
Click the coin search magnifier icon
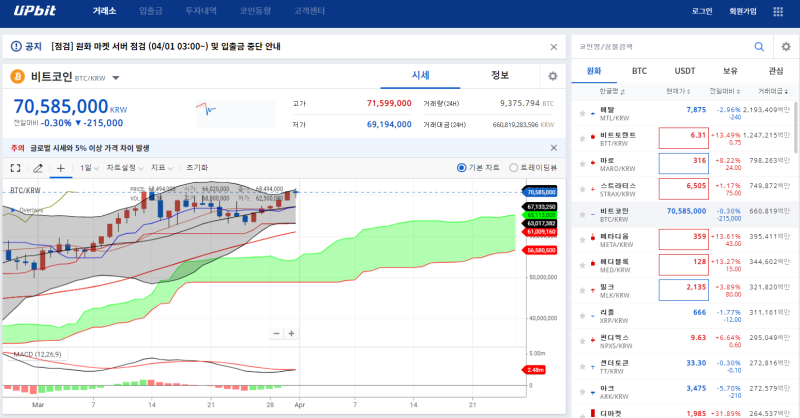(x=759, y=46)
